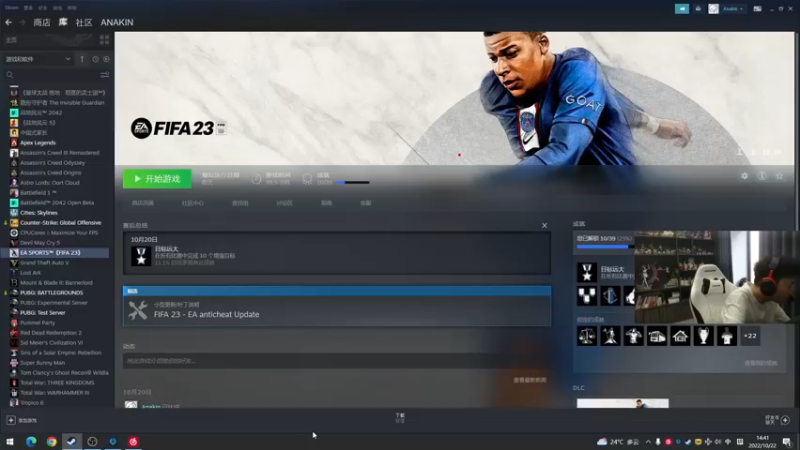Click the trophy cup achievement icon
Screen dimensions: 800x450
(x=704, y=336)
